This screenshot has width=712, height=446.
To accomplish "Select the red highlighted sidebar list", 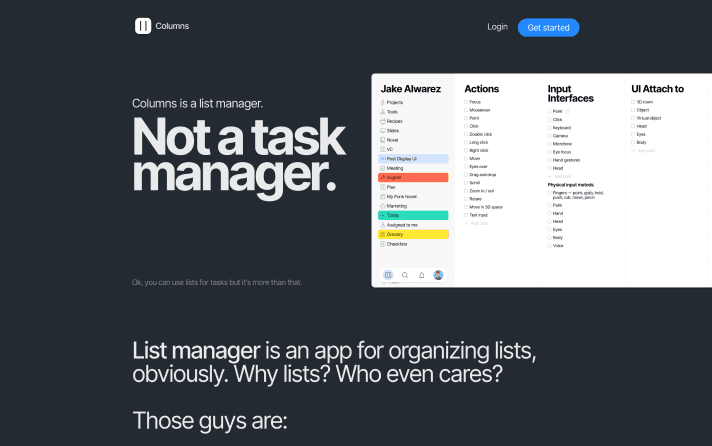I will 413,178.
